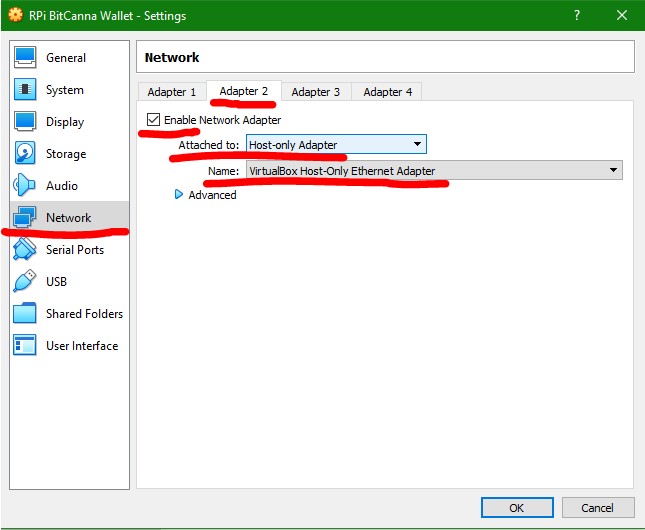This screenshot has height=530, width=645.
Task: Close the Settings dialog window
Action: click(622, 16)
